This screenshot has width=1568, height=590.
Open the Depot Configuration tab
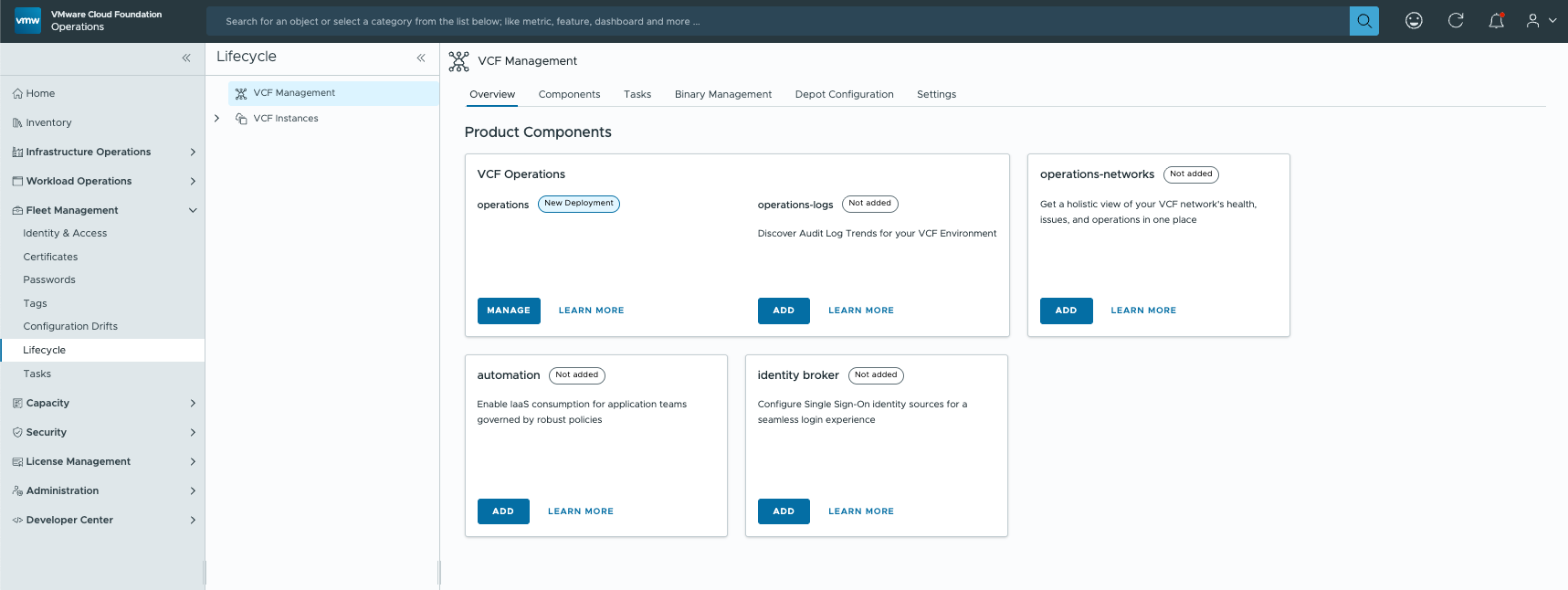[x=844, y=94]
